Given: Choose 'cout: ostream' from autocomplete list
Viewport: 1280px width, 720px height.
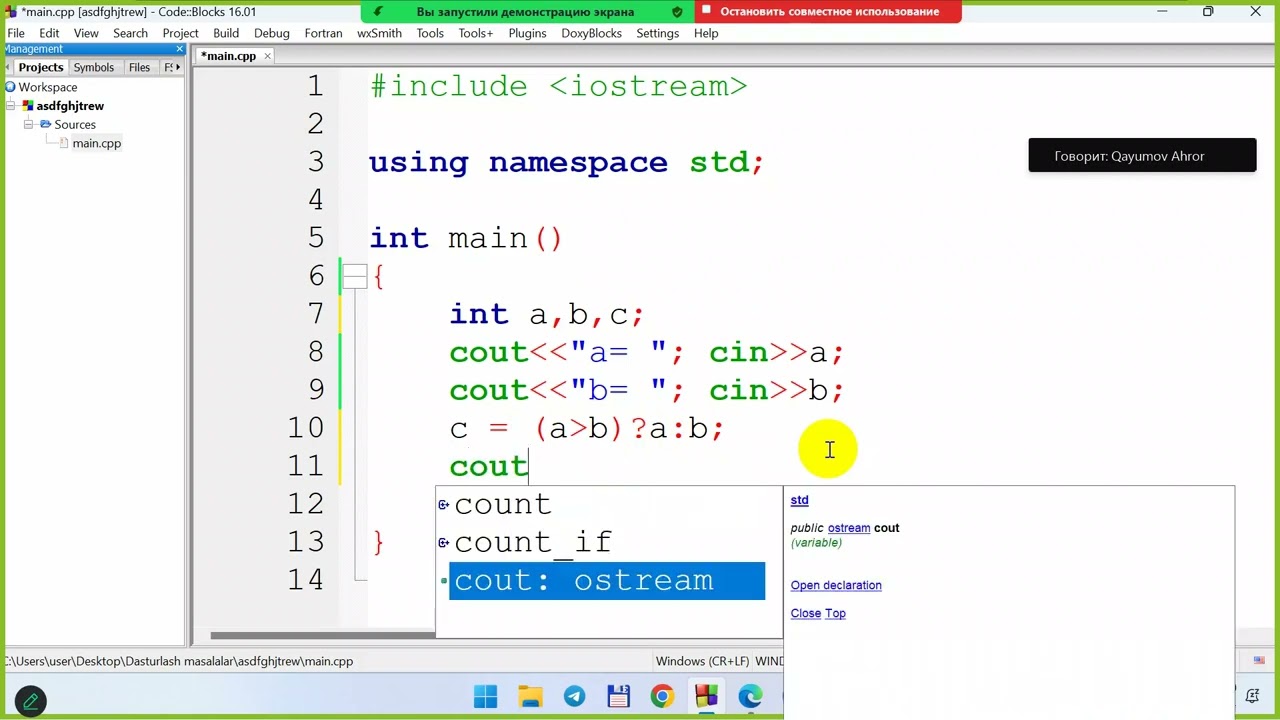Looking at the screenshot, I should tap(606, 581).
